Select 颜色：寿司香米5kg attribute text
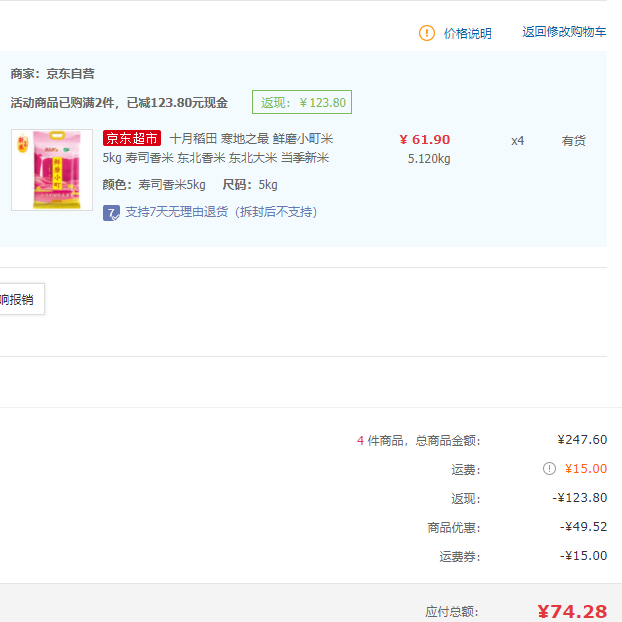Viewport: 622px width, 622px height. (x=154, y=185)
